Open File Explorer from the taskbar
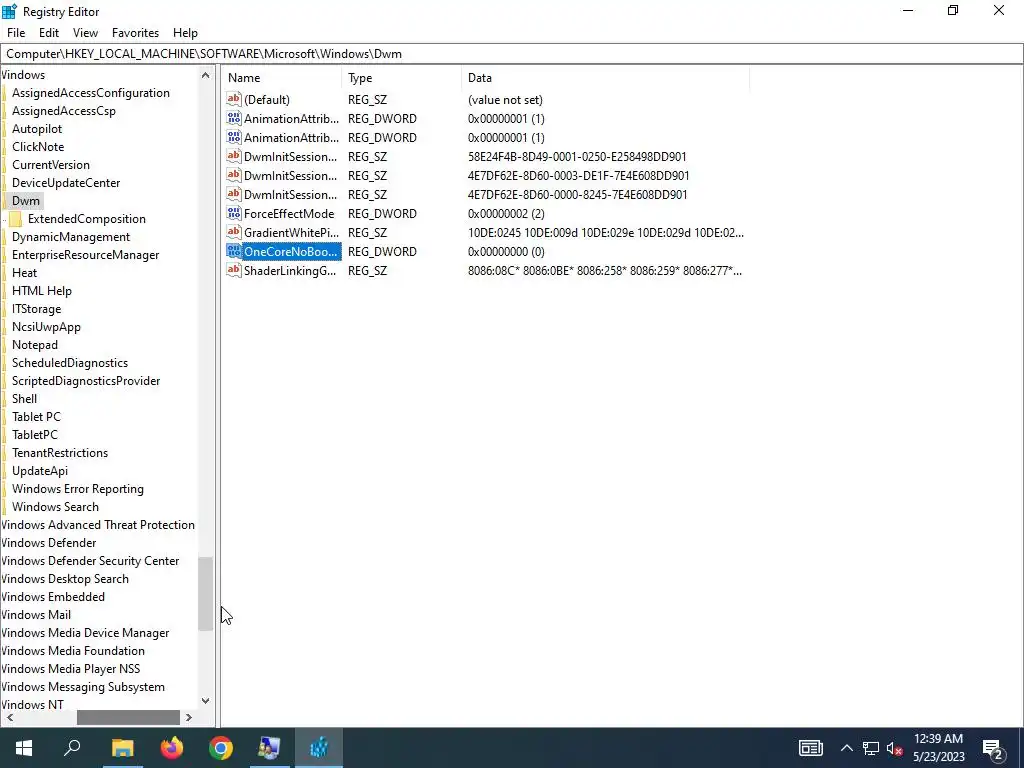1024x768 pixels. point(122,748)
